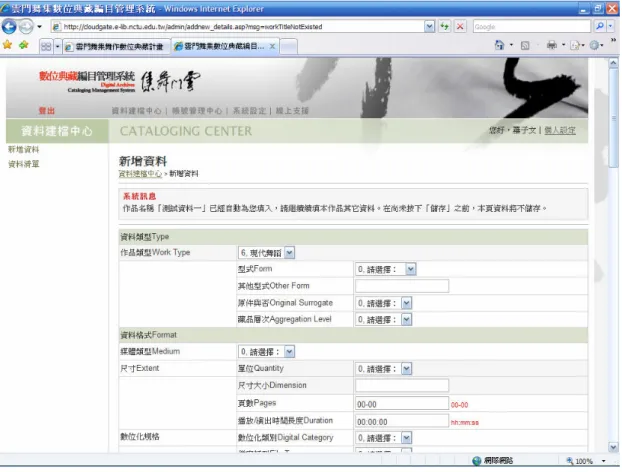Viewport: 622px width, 472px height.
Task: Click the Other Form text field
Action: [402, 286]
